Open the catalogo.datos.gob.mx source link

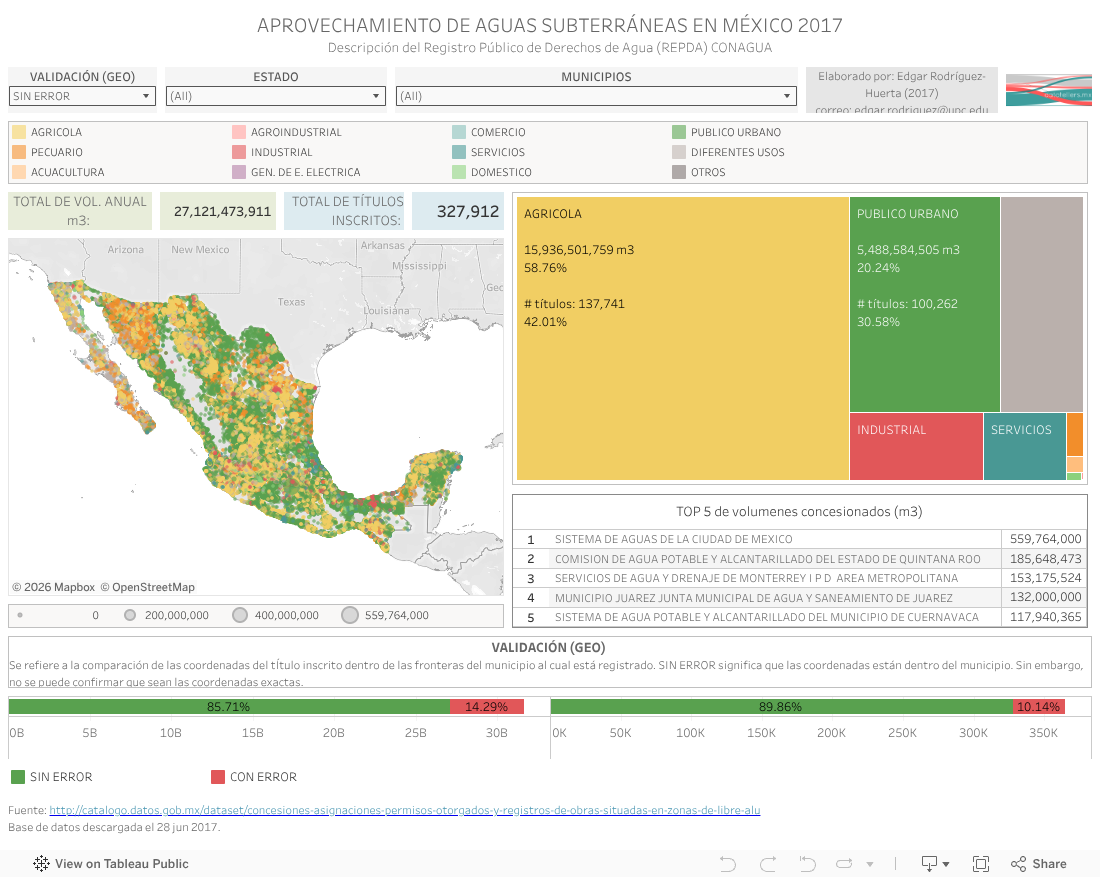(404, 810)
